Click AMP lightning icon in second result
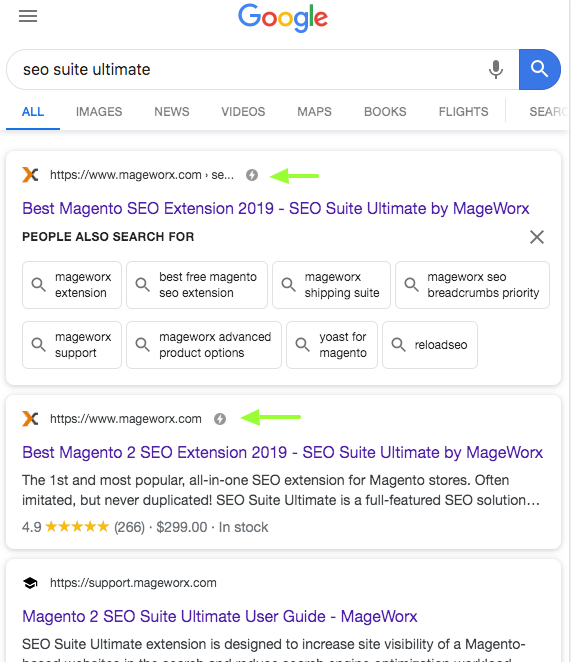 220,419
